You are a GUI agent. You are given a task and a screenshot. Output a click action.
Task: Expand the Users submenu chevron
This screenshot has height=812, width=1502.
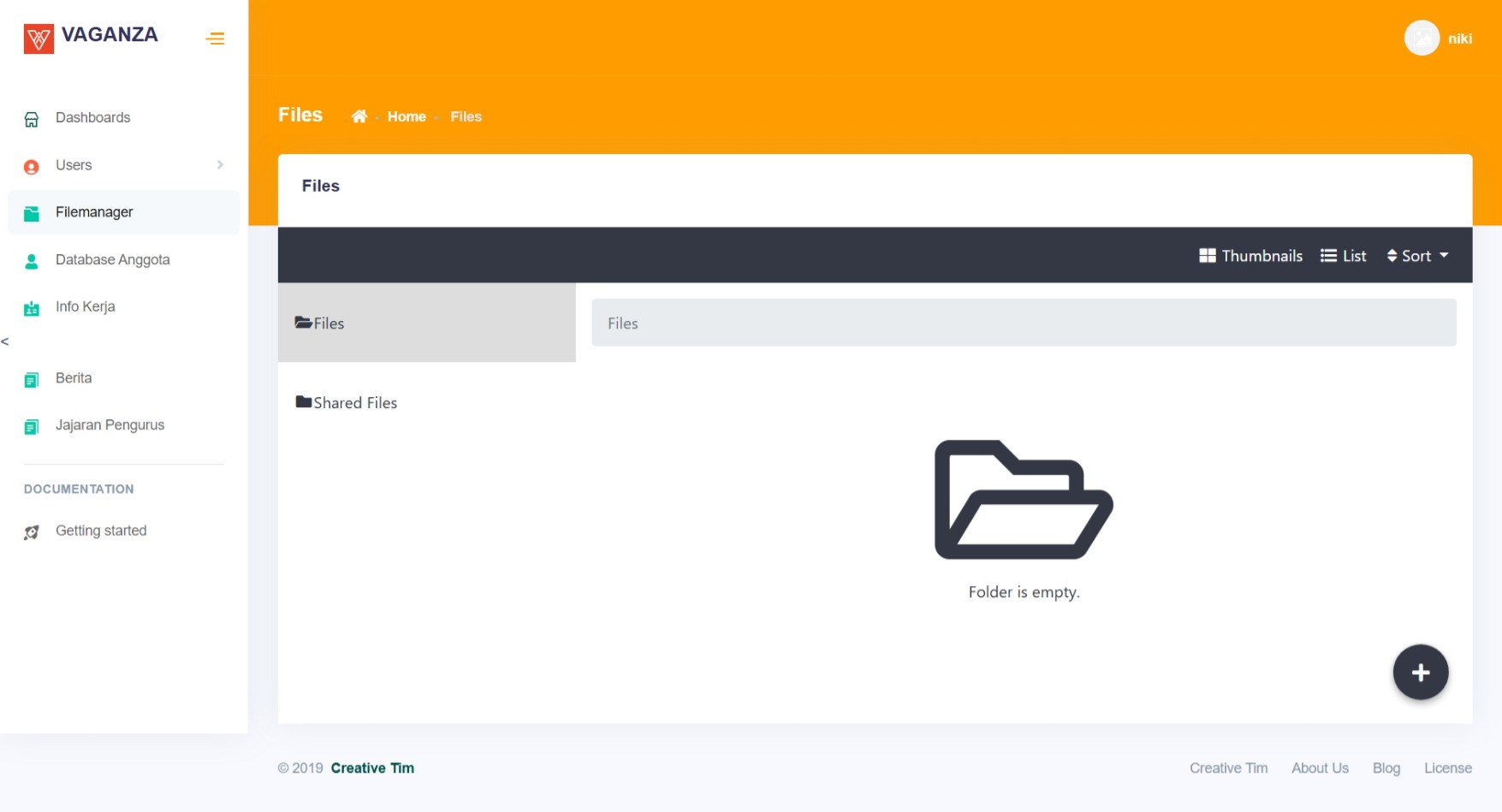[x=220, y=165]
